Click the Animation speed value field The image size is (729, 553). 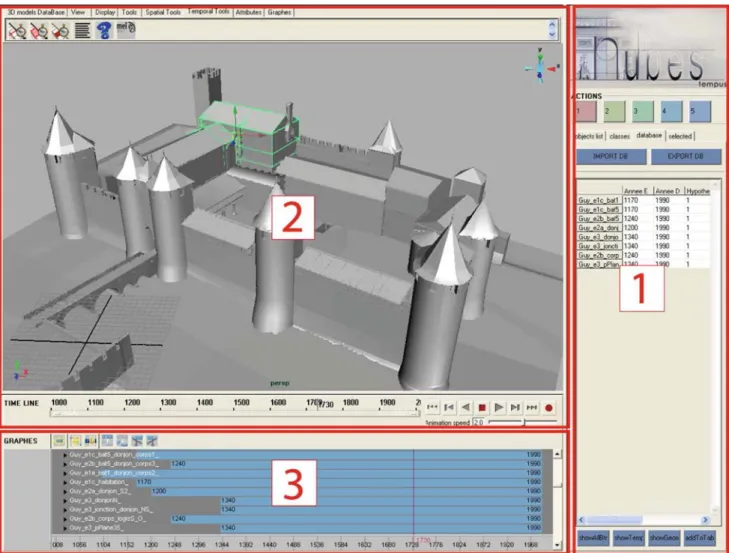(478, 422)
